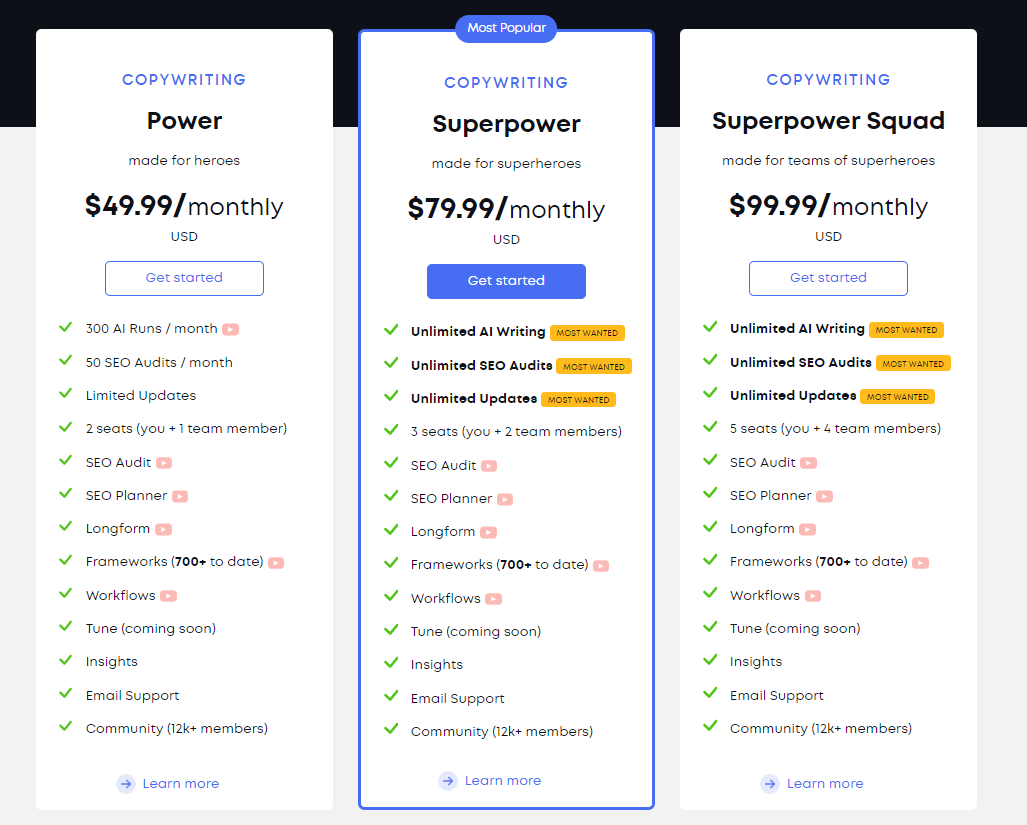This screenshot has width=1027, height=825.
Task: Play SEO Planner video in Superpower plan
Action: point(505,500)
